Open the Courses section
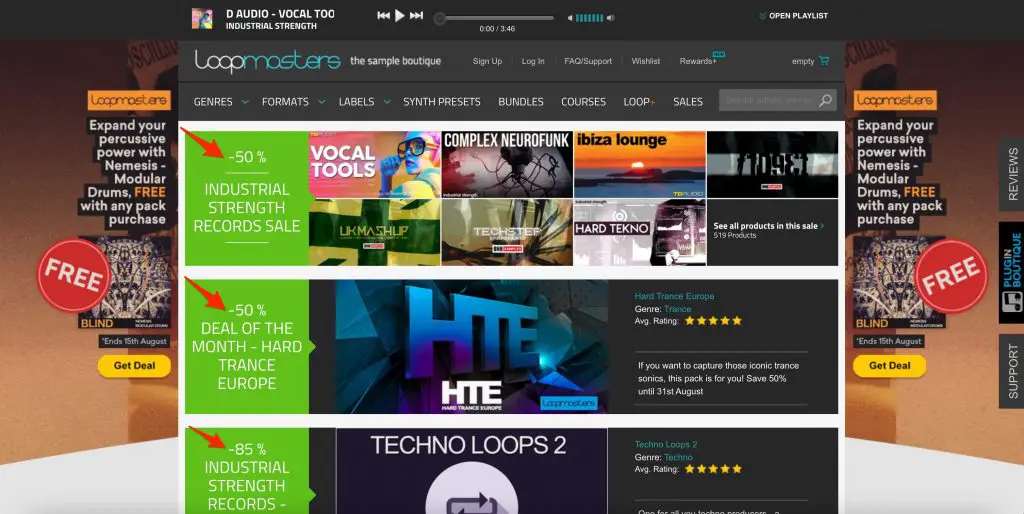This screenshot has width=1024, height=514. click(x=583, y=102)
